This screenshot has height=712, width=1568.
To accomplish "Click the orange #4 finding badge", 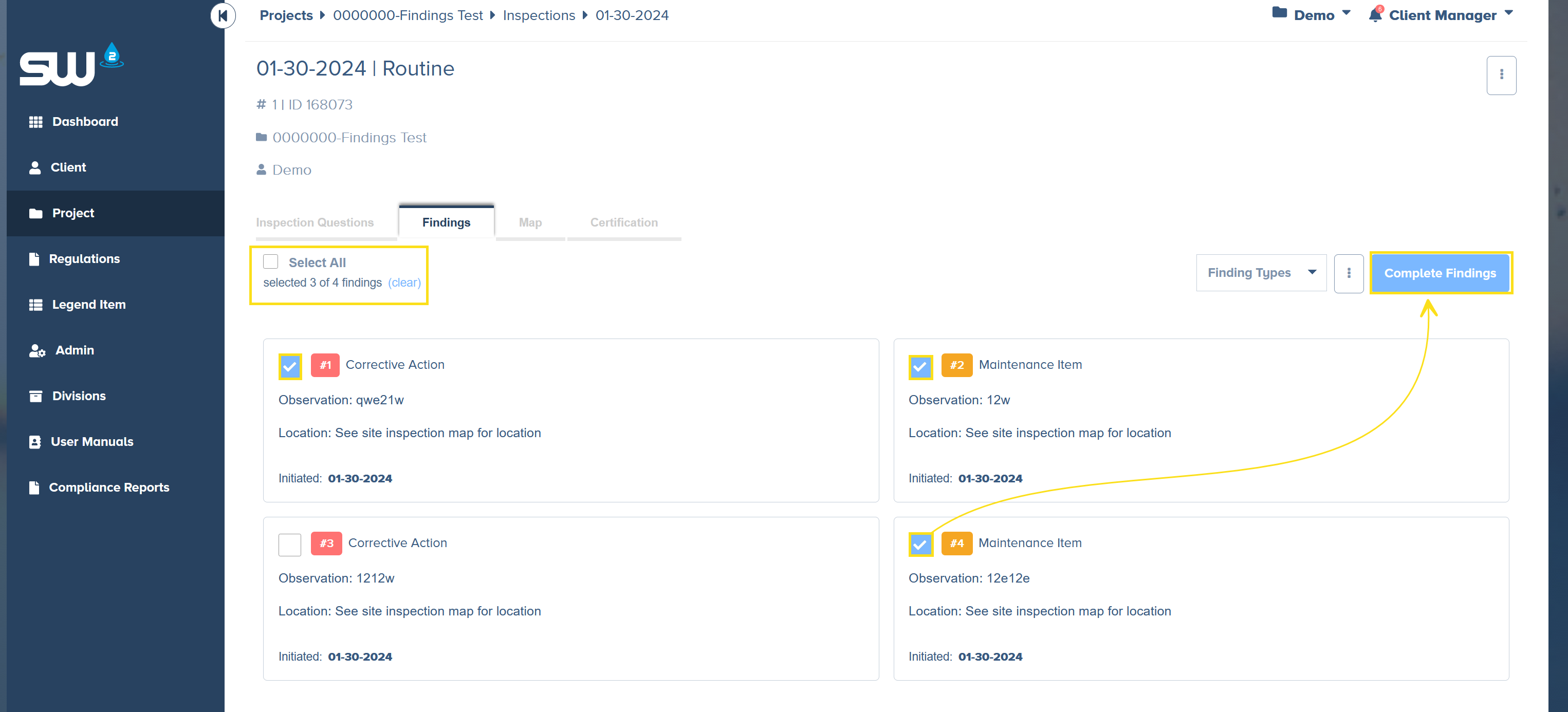I will (x=956, y=543).
